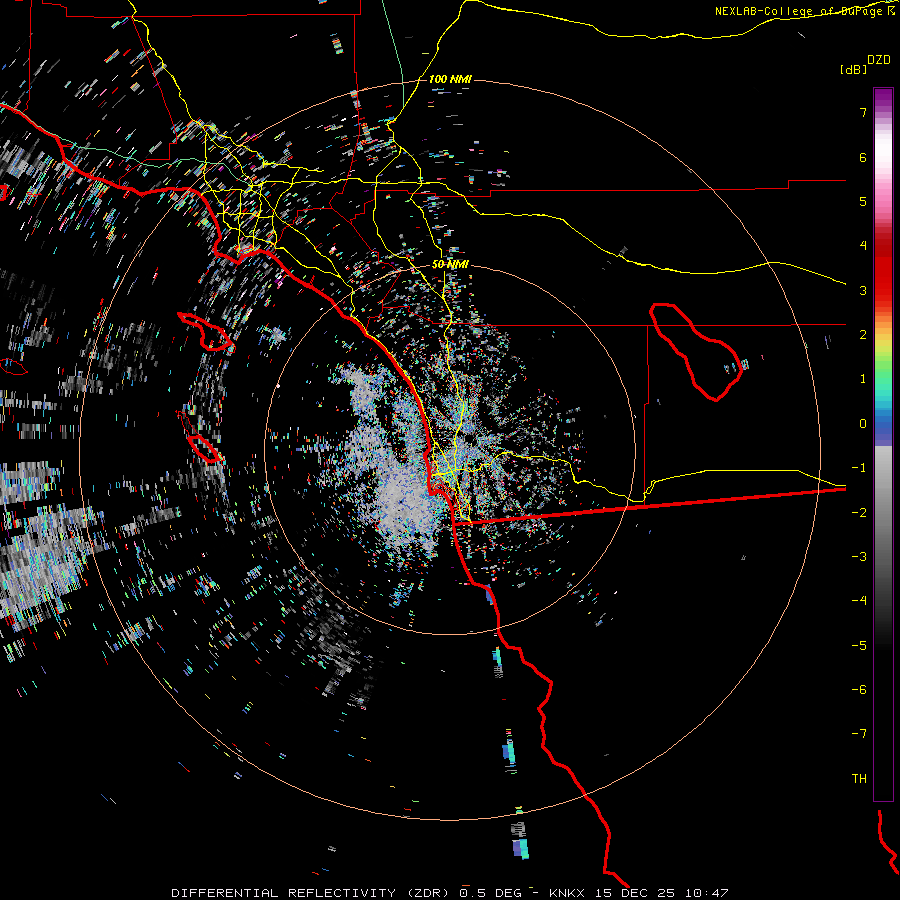
Task: Click the [dB] unit label
Action: tap(854, 69)
